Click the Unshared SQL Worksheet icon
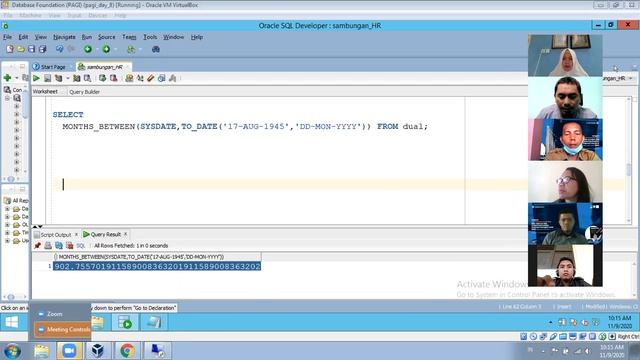This screenshot has width=640, height=360. 129,78
